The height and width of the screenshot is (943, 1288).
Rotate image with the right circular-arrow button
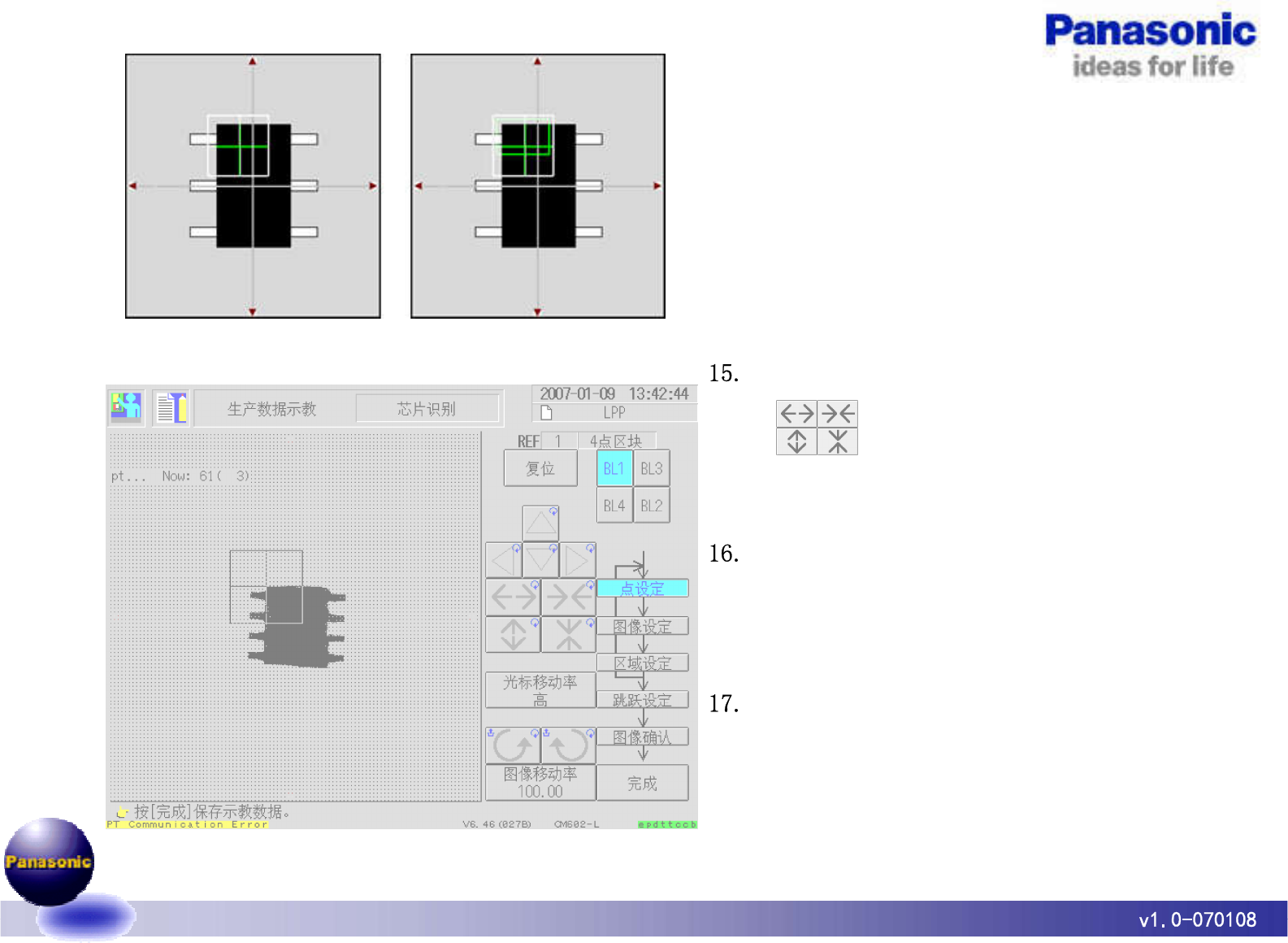tap(569, 745)
